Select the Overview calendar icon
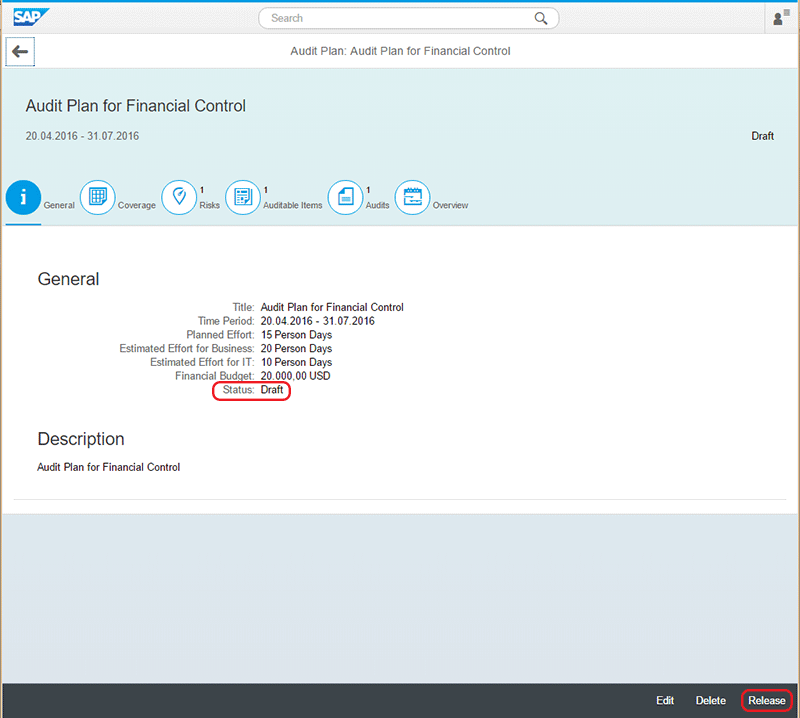Image resolution: width=800 pixels, height=718 pixels. tap(412, 198)
